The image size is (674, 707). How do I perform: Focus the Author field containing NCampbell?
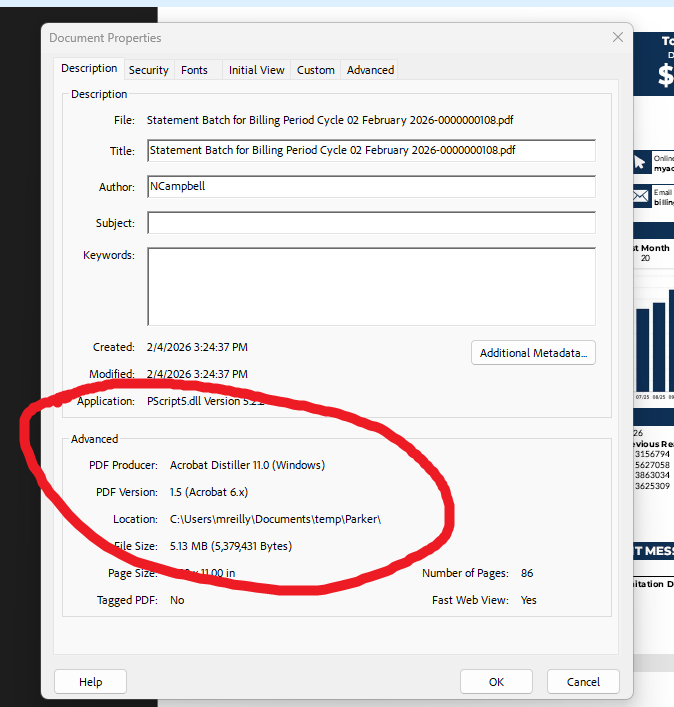(x=371, y=187)
